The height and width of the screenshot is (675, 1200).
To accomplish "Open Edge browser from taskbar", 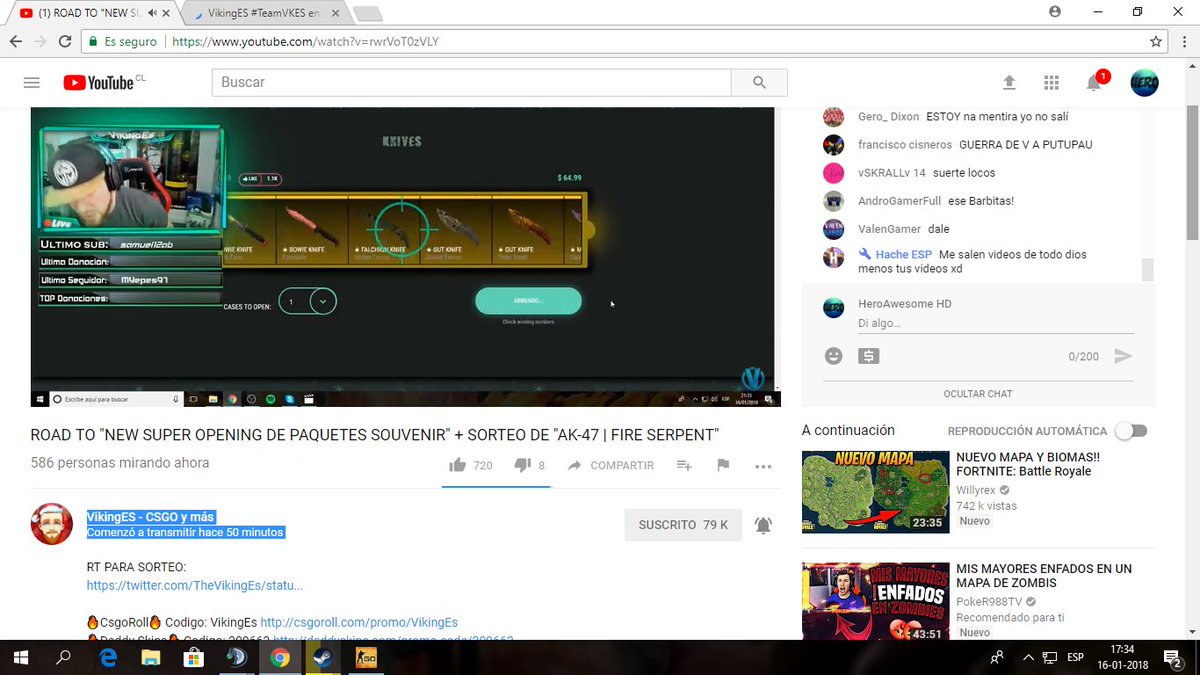I will click(x=107, y=657).
